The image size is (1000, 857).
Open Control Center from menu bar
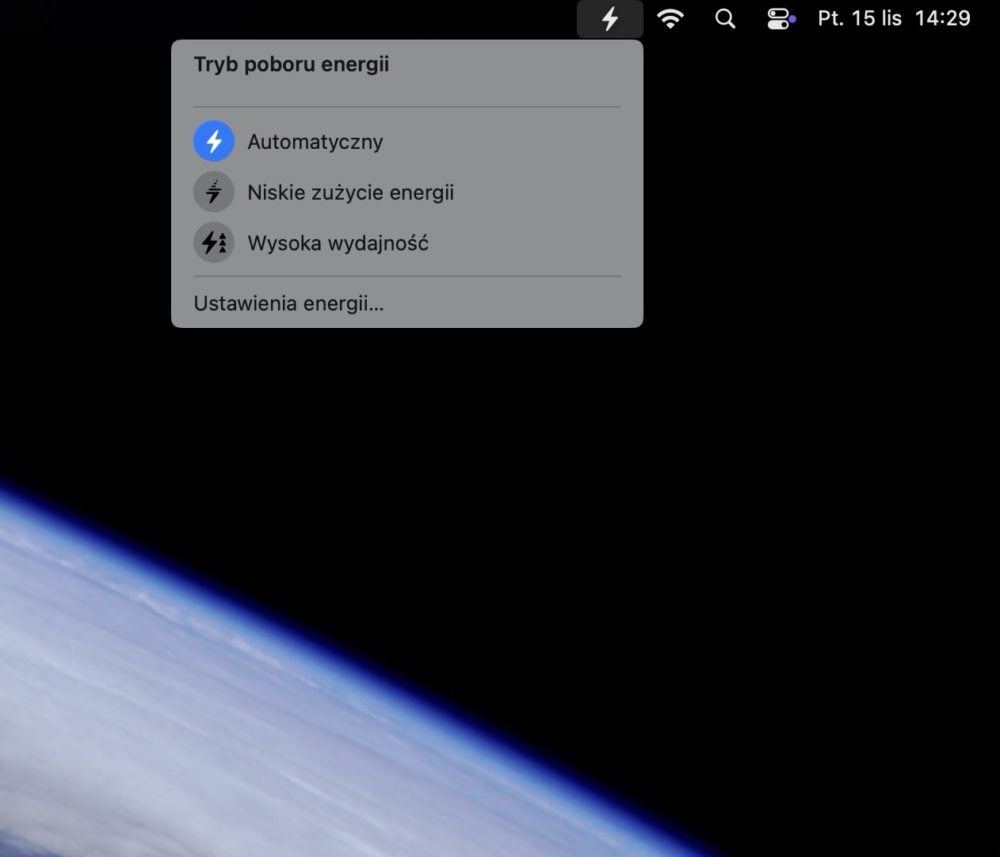pos(781,18)
